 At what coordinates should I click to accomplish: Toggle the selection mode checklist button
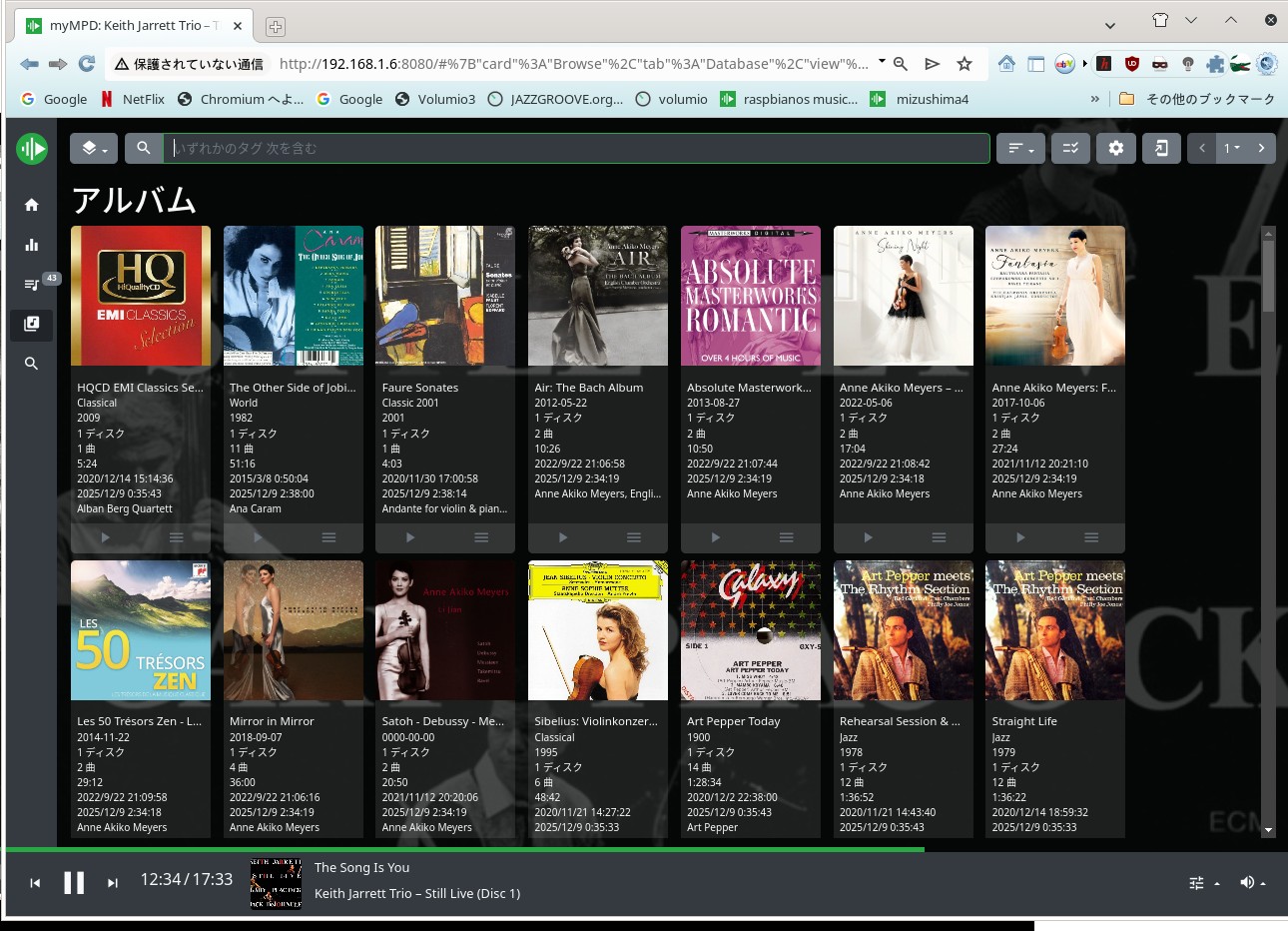[1069, 148]
